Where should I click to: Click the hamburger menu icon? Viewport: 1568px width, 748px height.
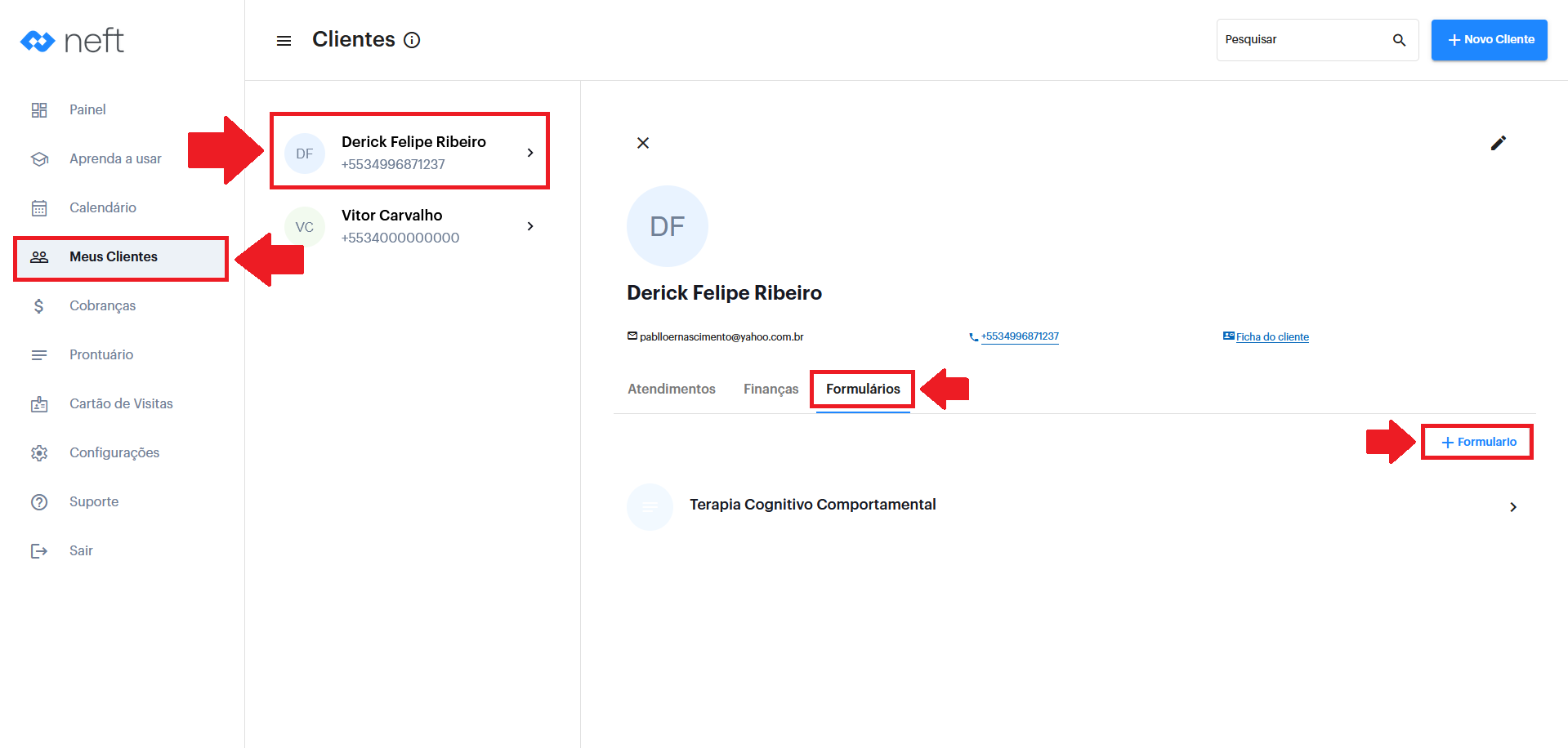[x=284, y=41]
